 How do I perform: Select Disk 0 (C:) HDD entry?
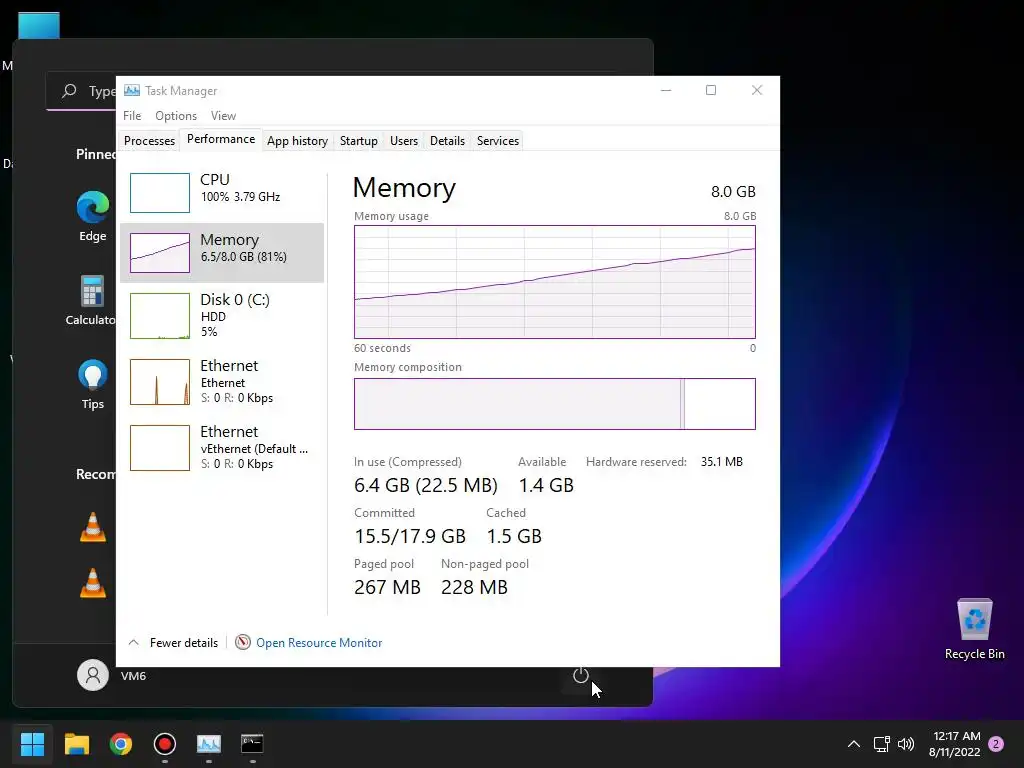click(222, 315)
